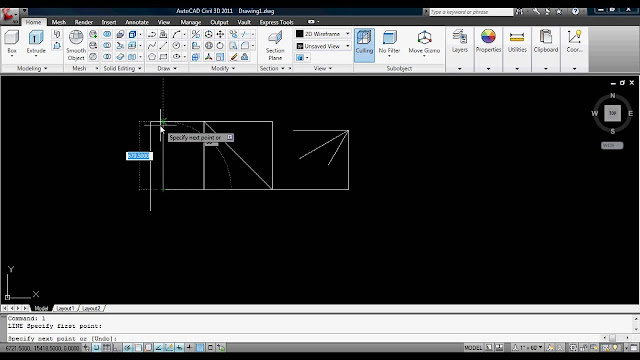The width and height of the screenshot is (640, 360).
Task: Toggle Object Snap Tracking in status bar
Action: coord(158,348)
